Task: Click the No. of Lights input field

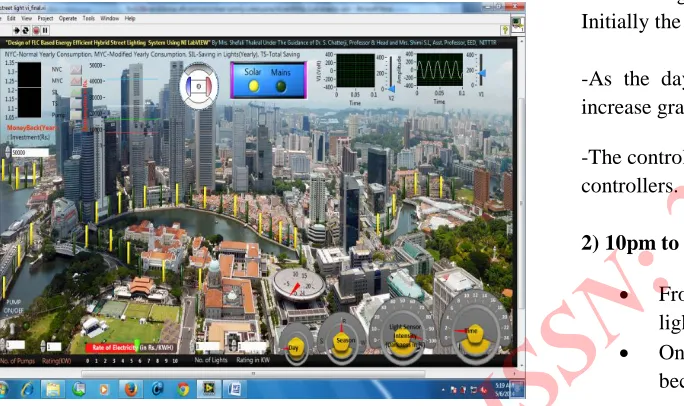Action: point(207,347)
